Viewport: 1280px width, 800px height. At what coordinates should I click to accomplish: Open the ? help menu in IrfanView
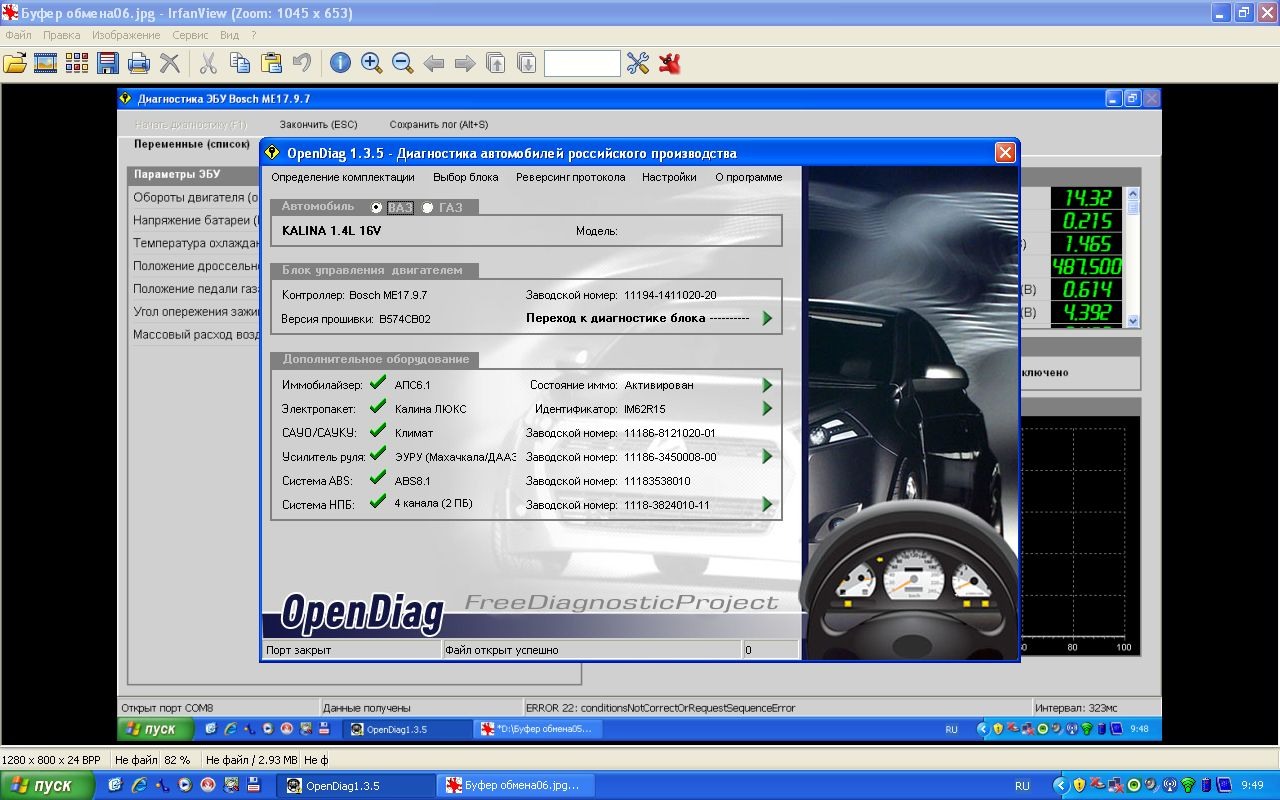254,35
